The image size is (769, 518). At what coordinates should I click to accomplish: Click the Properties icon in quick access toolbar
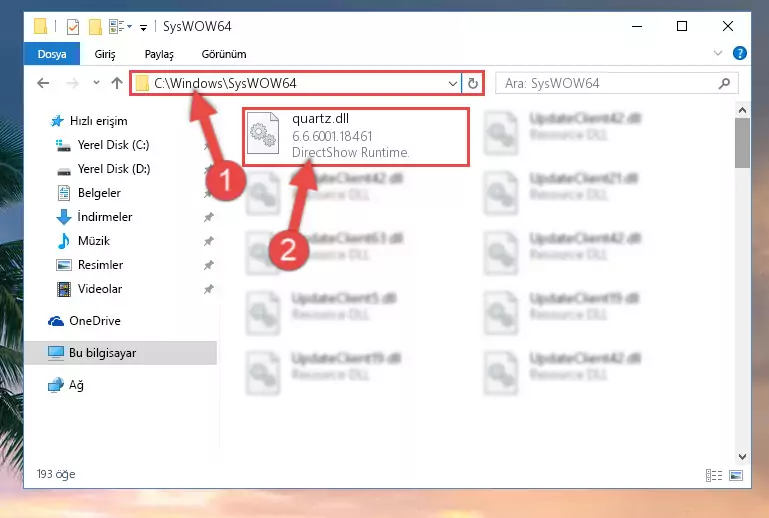73,26
